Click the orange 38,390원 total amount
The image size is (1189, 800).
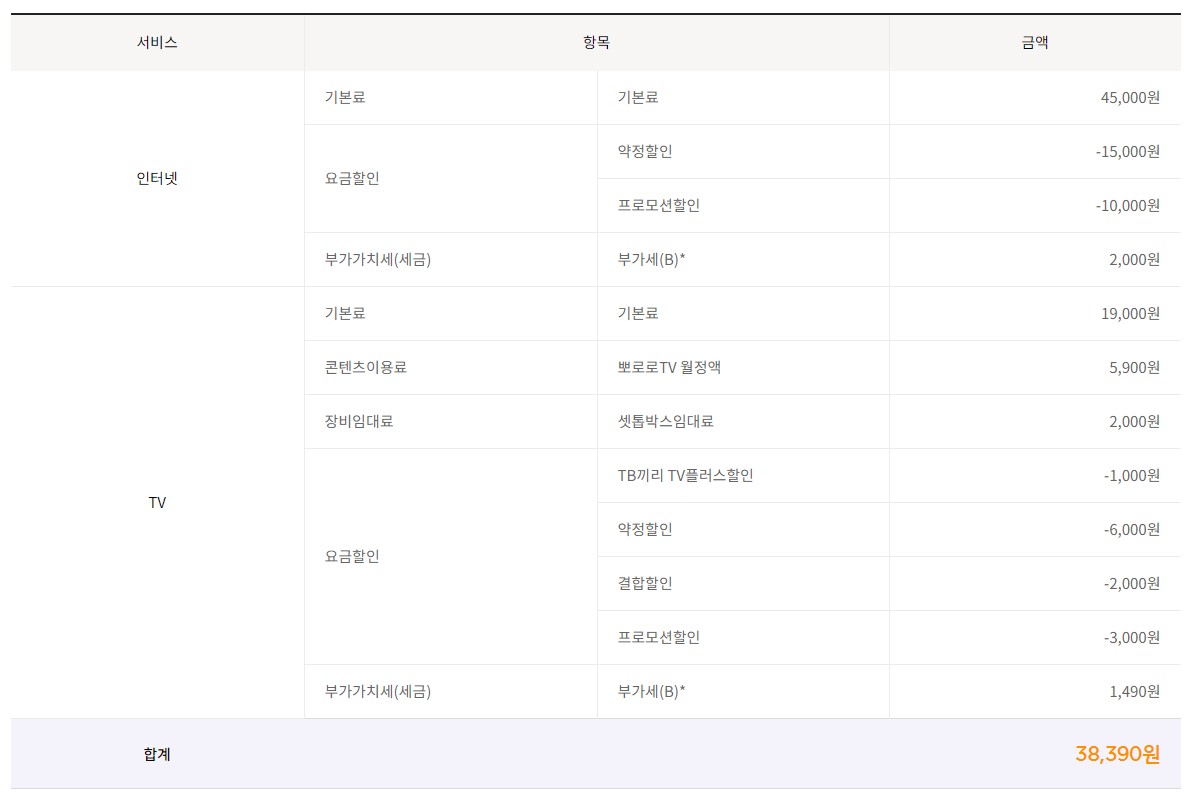point(1117,755)
